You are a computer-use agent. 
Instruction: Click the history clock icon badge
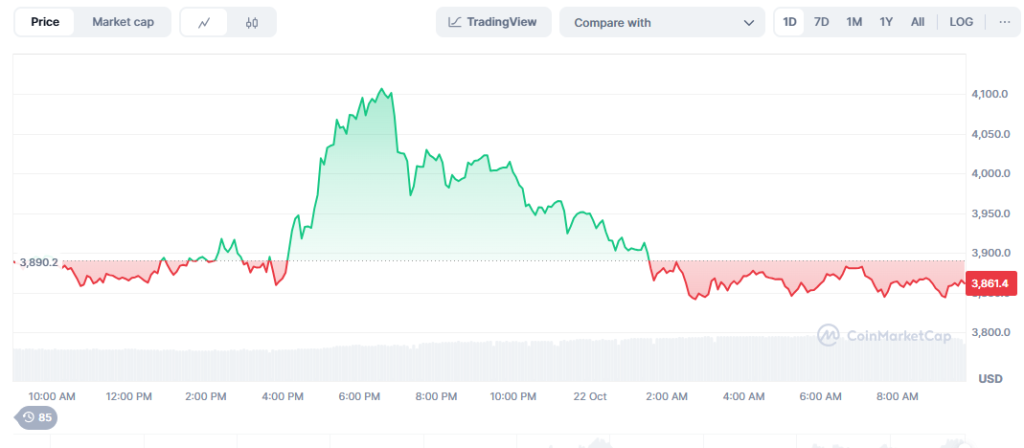(37, 417)
